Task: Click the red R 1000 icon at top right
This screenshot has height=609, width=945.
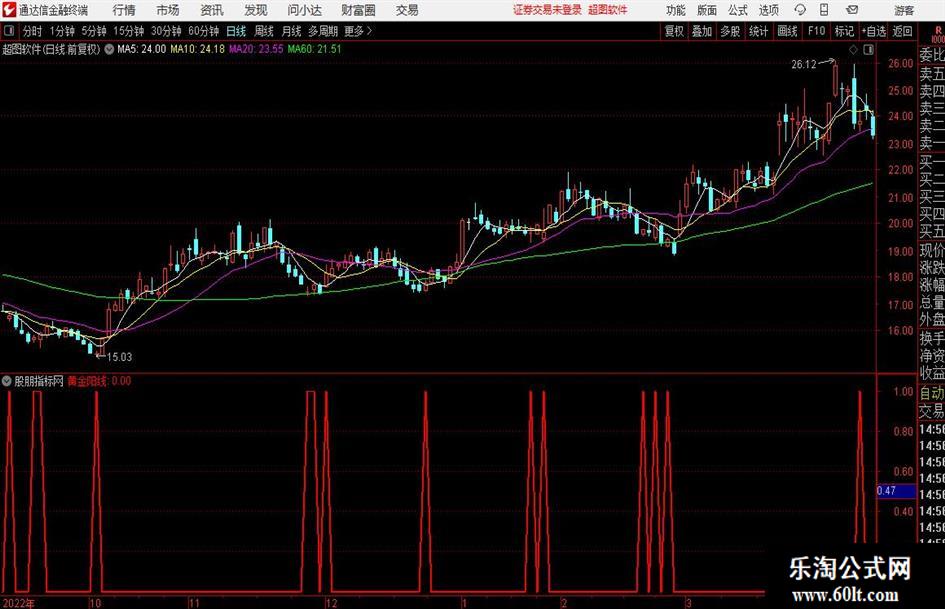Action: (938, 34)
